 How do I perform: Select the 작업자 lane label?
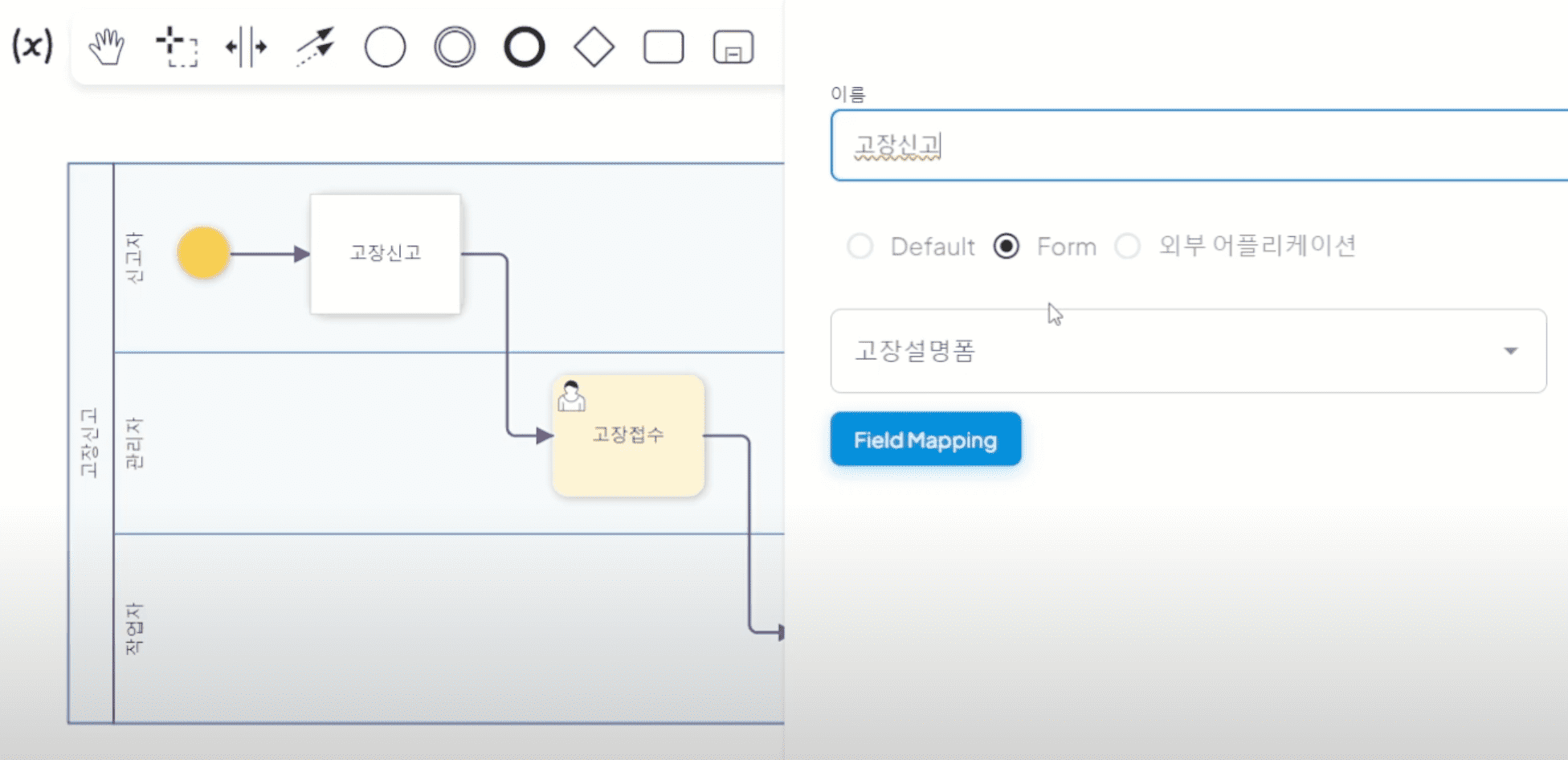134,628
